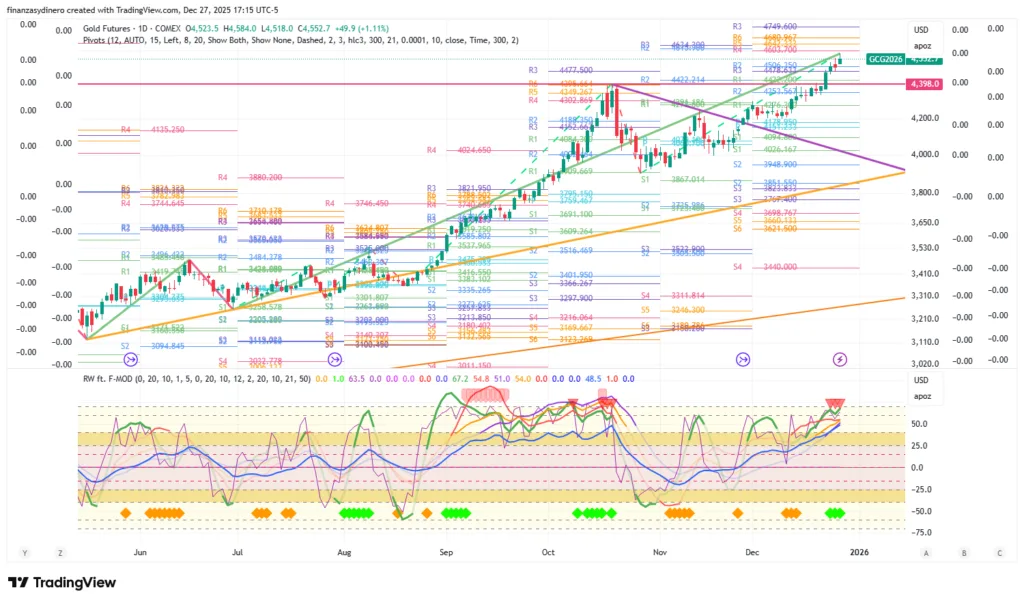Click the A icon at bottom right
1024x603 pixels.
pyautogui.click(x=926, y=552)
